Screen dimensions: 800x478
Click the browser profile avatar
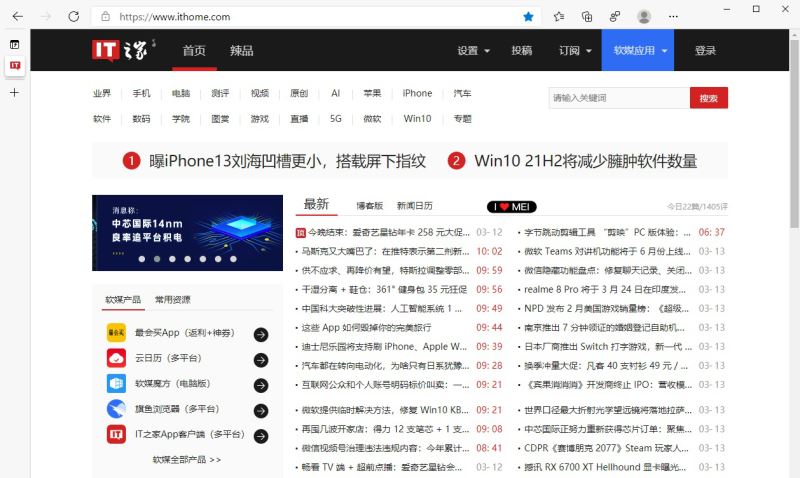pyautogui.click(x=644, y=16)
